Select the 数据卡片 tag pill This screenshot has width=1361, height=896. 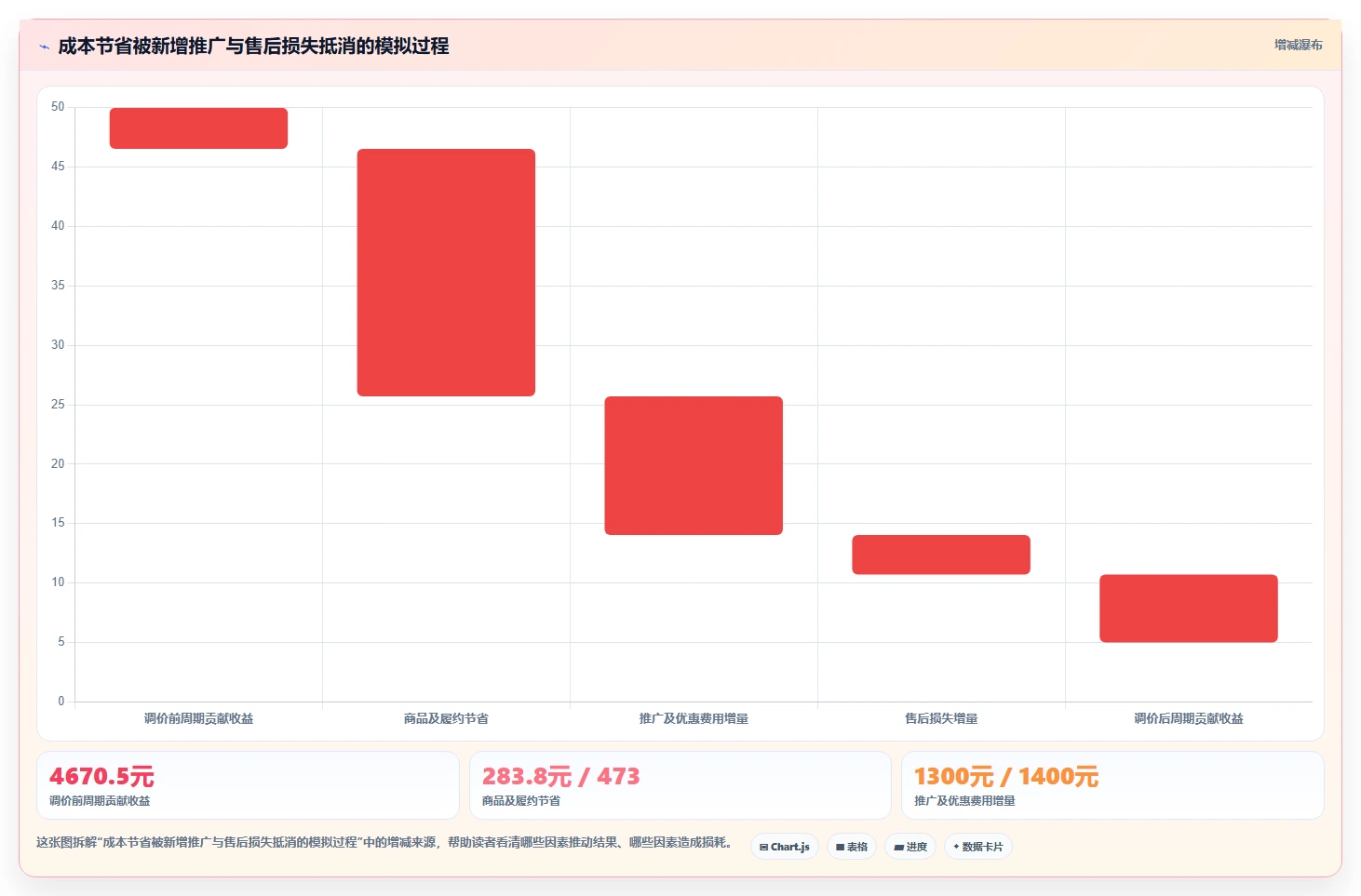(x=978, y=847)
